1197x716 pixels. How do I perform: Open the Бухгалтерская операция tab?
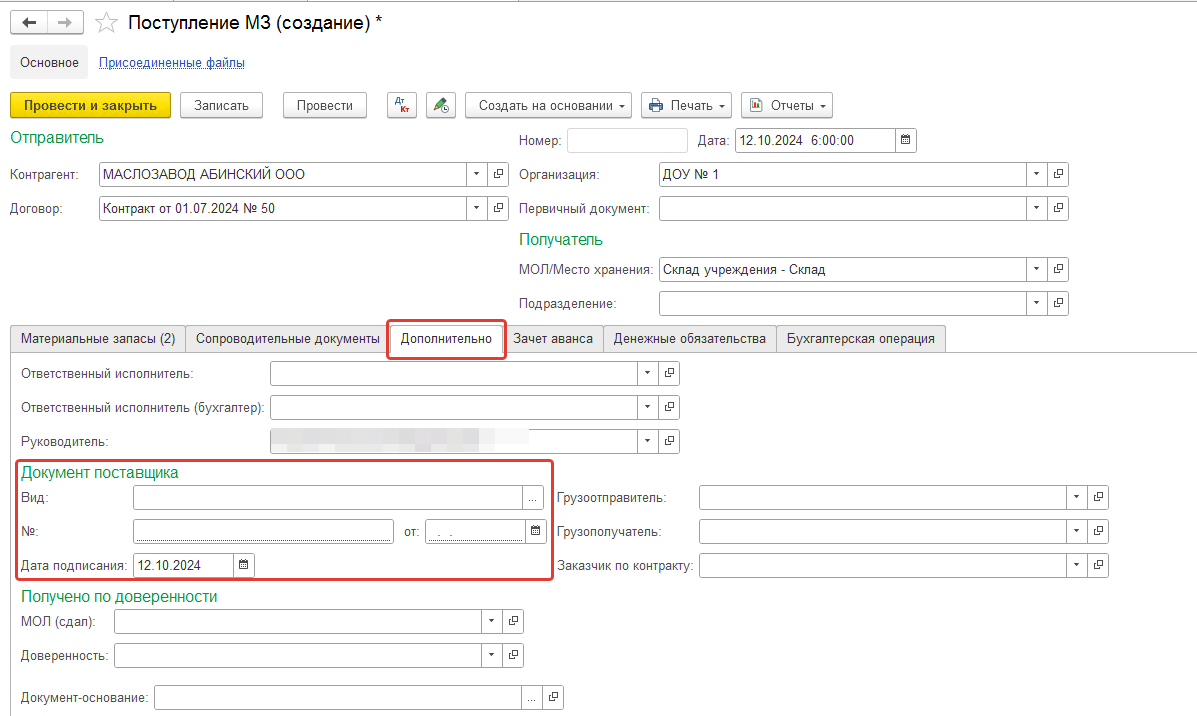(860, 338)
